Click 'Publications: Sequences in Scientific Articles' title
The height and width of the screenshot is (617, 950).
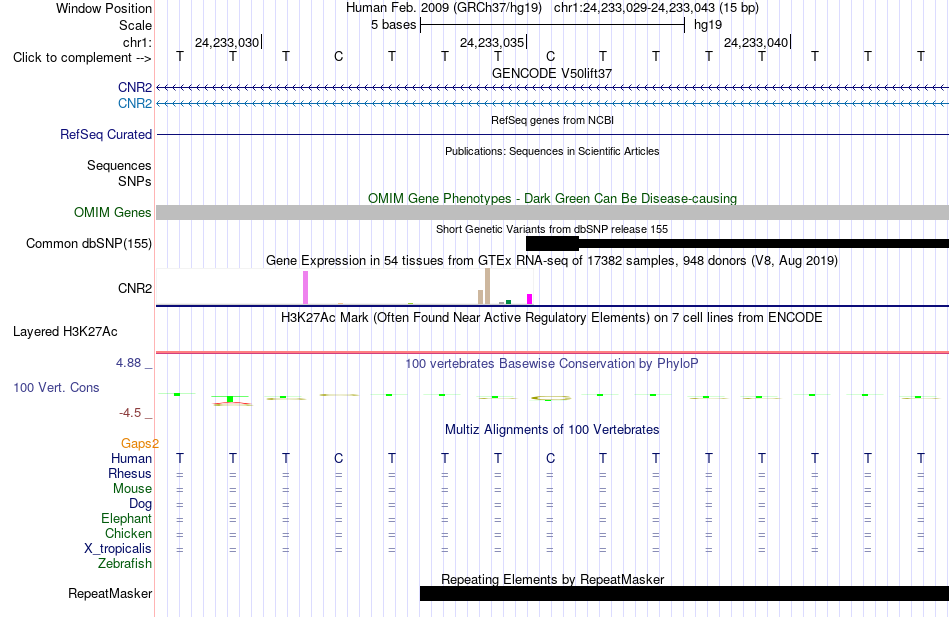[x=552, y=151]
